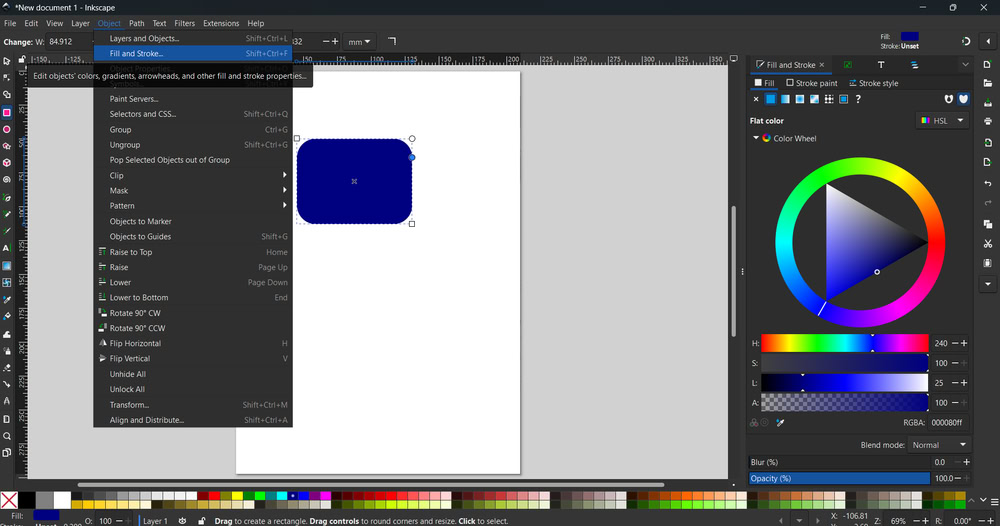
Task: Select Pattern fill type
Action: (829, 99)
